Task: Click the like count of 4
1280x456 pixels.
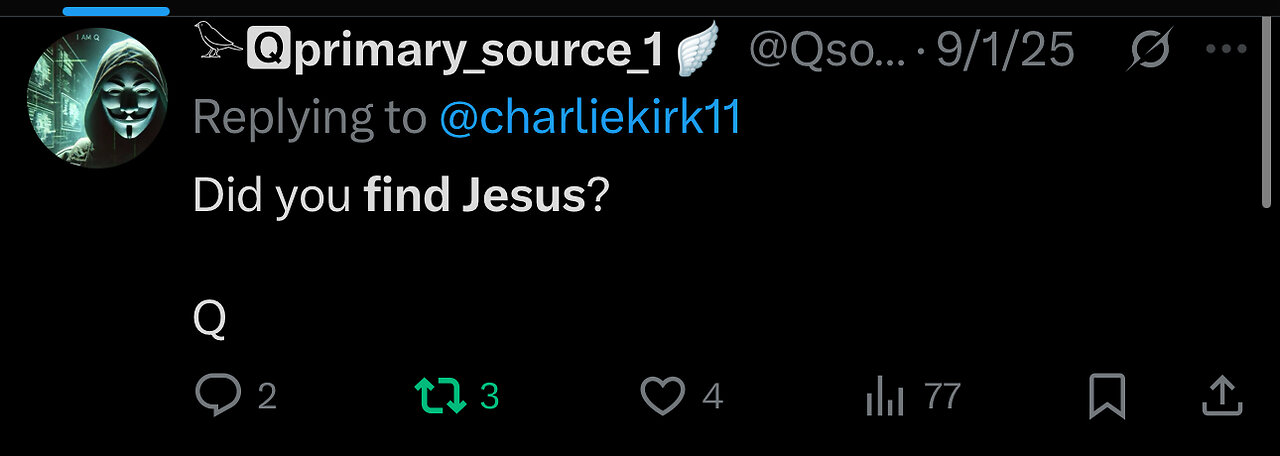Action: (x=712, y=397)
